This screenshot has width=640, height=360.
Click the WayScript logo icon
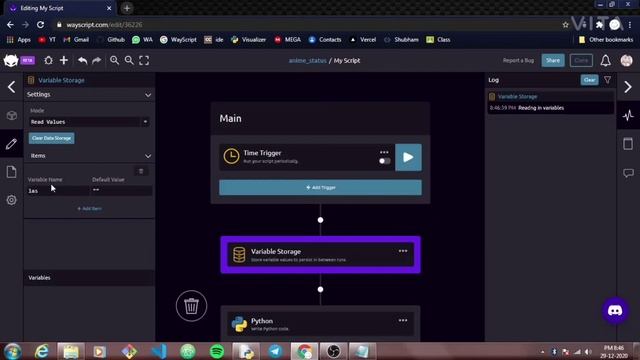click(x=11, y=60)
